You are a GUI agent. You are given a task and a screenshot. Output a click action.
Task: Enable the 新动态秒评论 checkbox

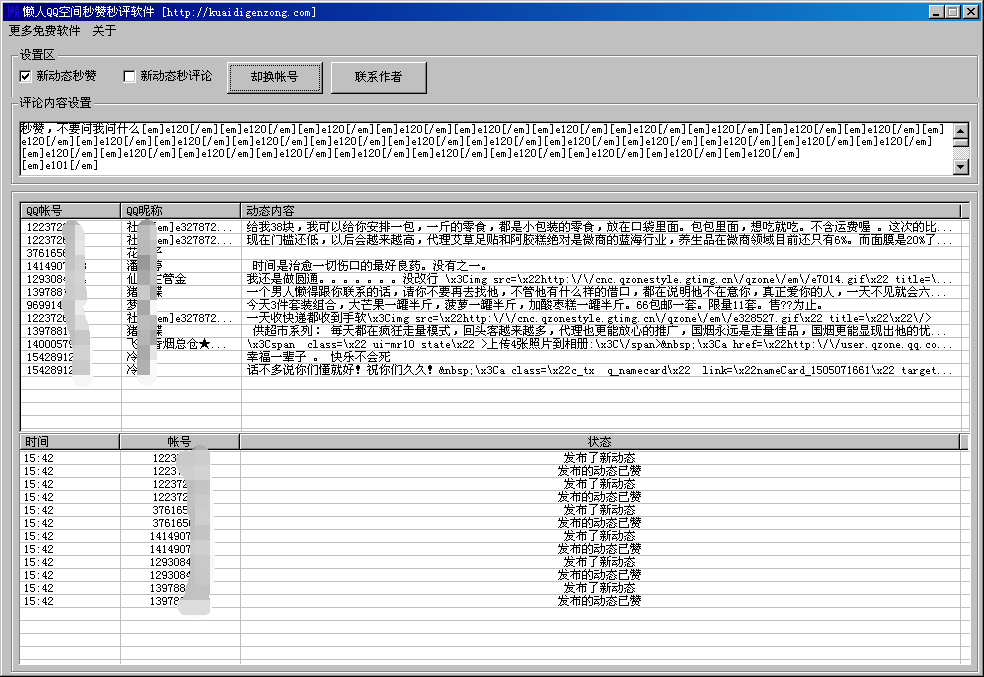(129, 76)
